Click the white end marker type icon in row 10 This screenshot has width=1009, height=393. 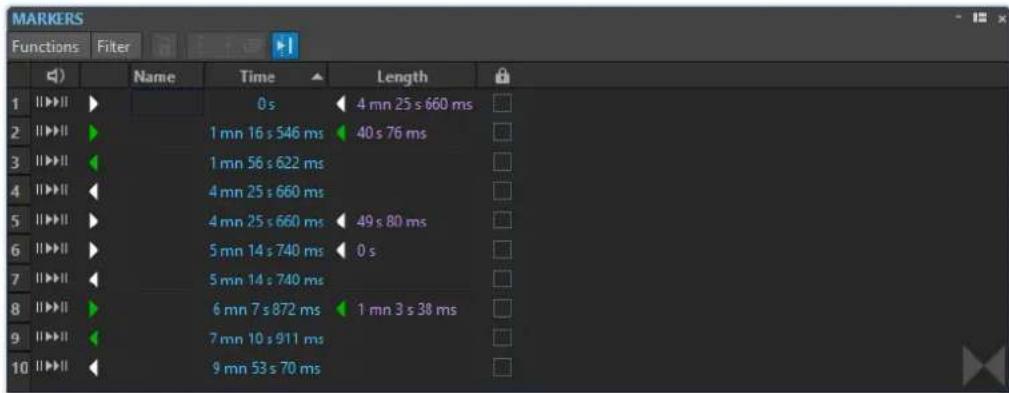click(94, 368)
